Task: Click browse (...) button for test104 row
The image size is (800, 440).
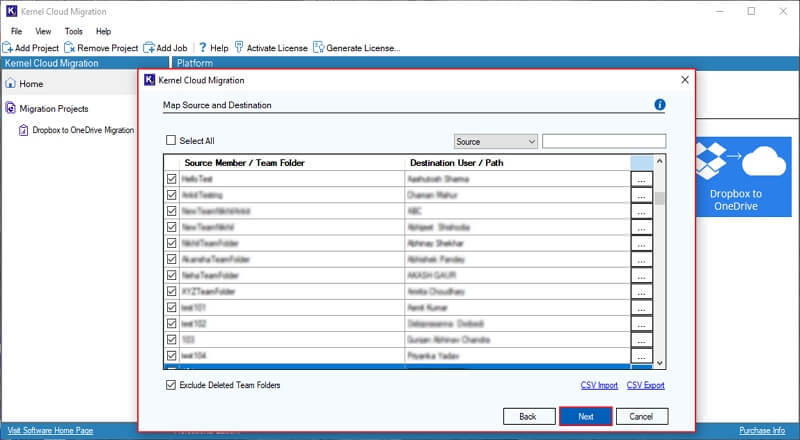Action: coord(642,356)
